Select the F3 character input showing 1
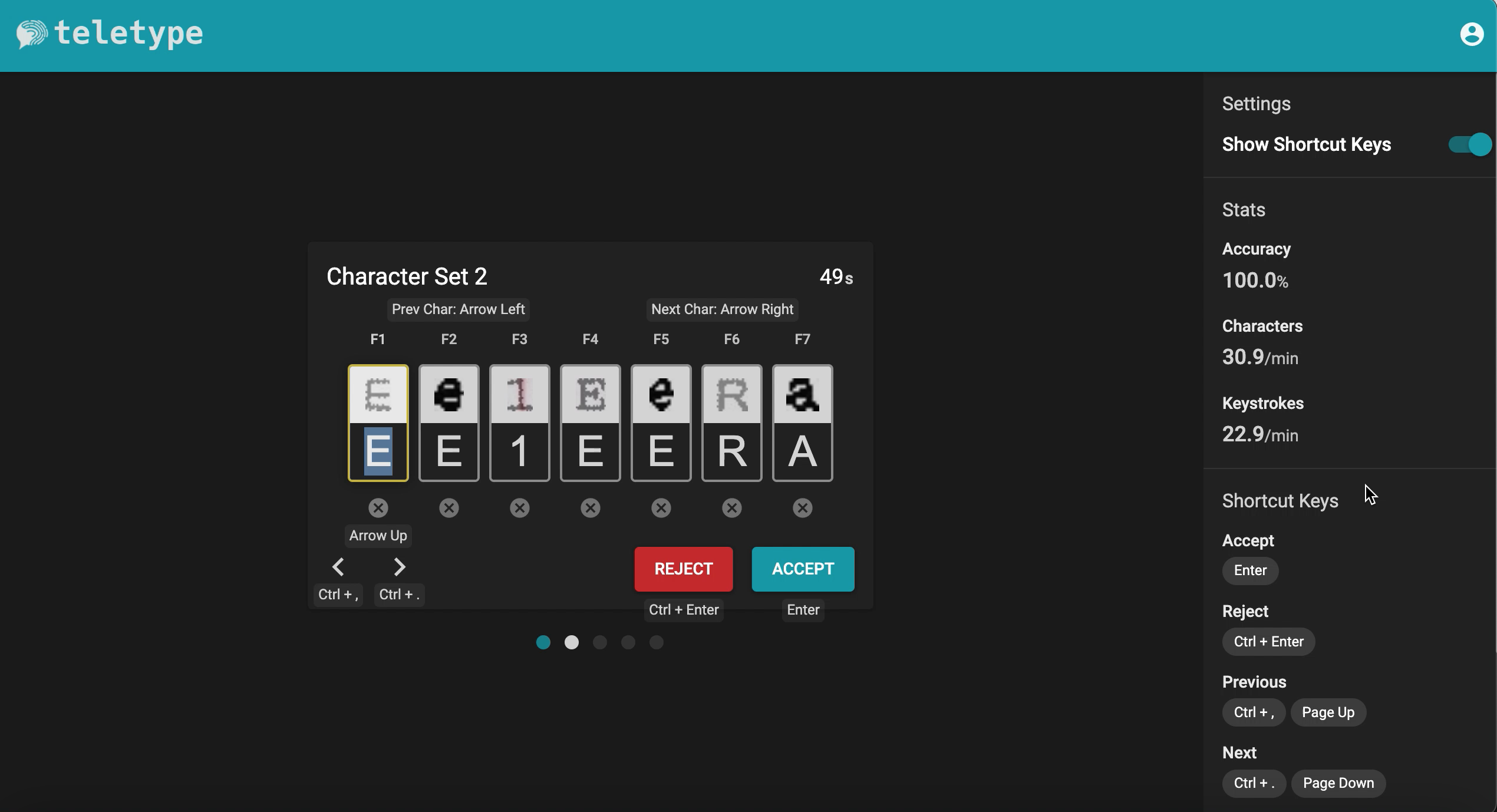Image resolution: width=1497 pixels, height=812 pixels. pos(519,451)
